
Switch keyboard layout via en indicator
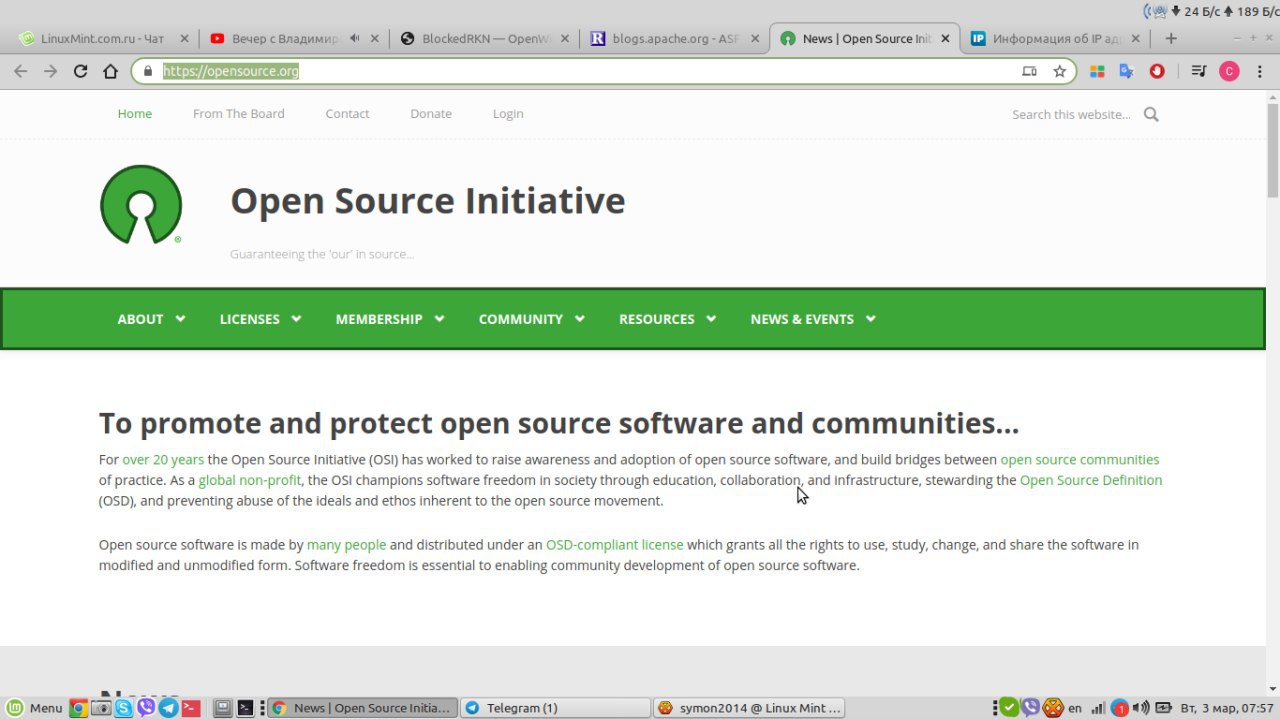tap(1075, 708)
